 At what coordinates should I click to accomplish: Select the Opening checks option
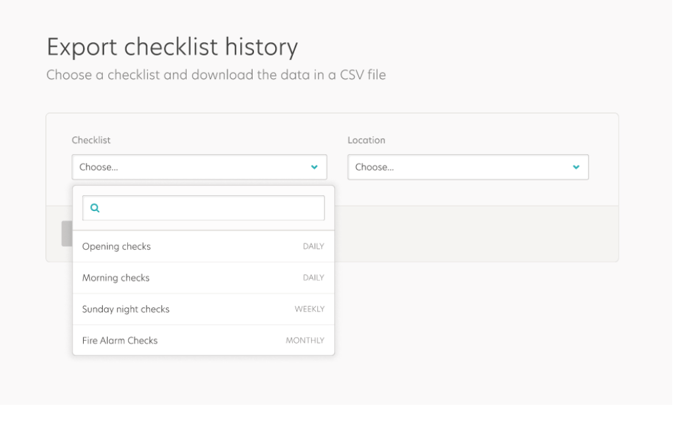click(x=204, y=247)
